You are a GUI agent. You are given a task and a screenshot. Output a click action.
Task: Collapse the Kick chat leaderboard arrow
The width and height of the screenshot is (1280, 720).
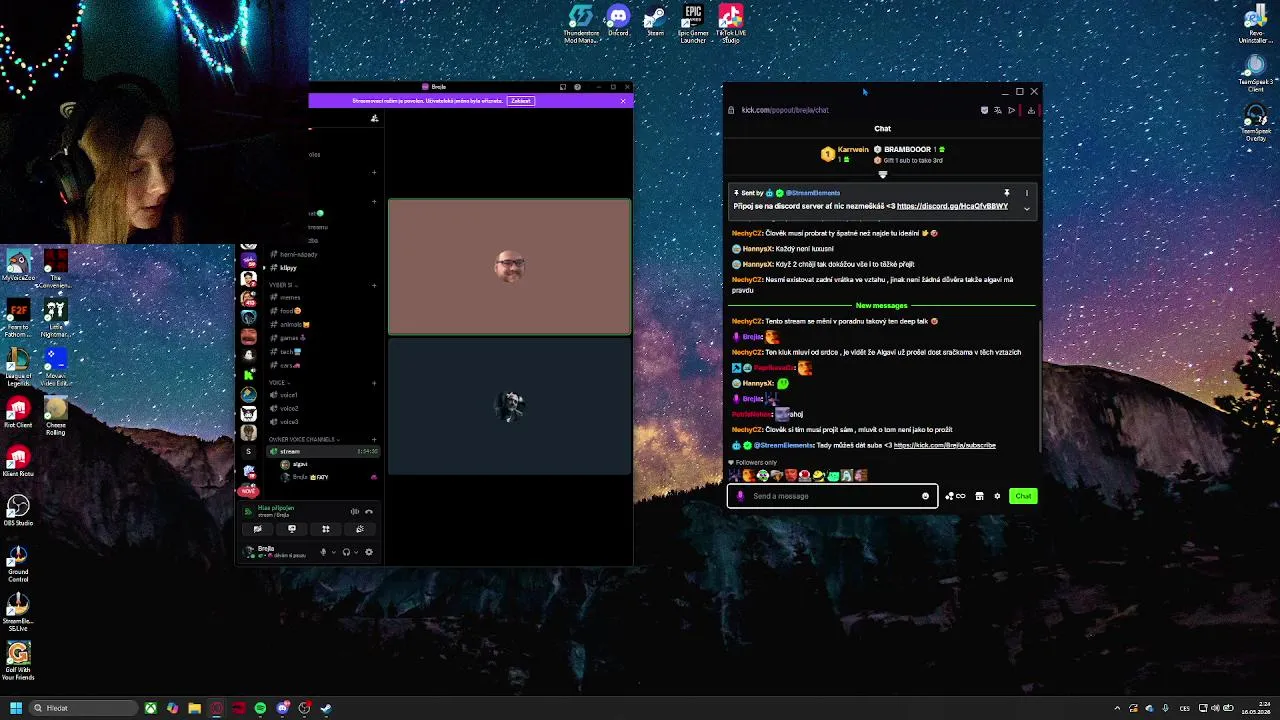pos(882,175)
